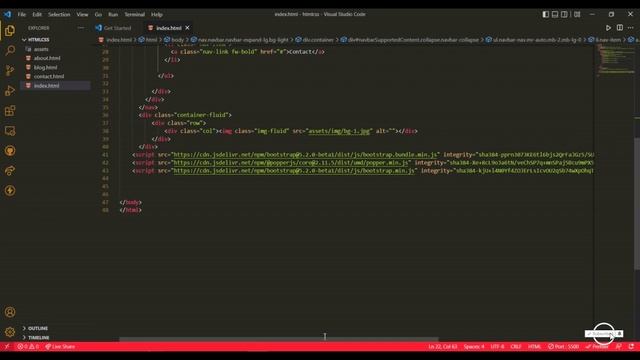The height and width of the screenshot is (360, 640).
Task: Open the View menu
Action: click(x=82, y=14)
